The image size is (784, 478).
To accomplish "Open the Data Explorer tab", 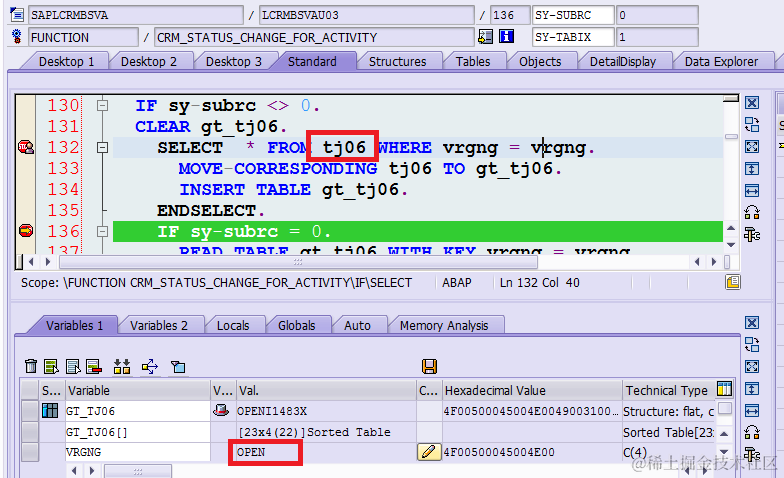I will tap(721, 62).
